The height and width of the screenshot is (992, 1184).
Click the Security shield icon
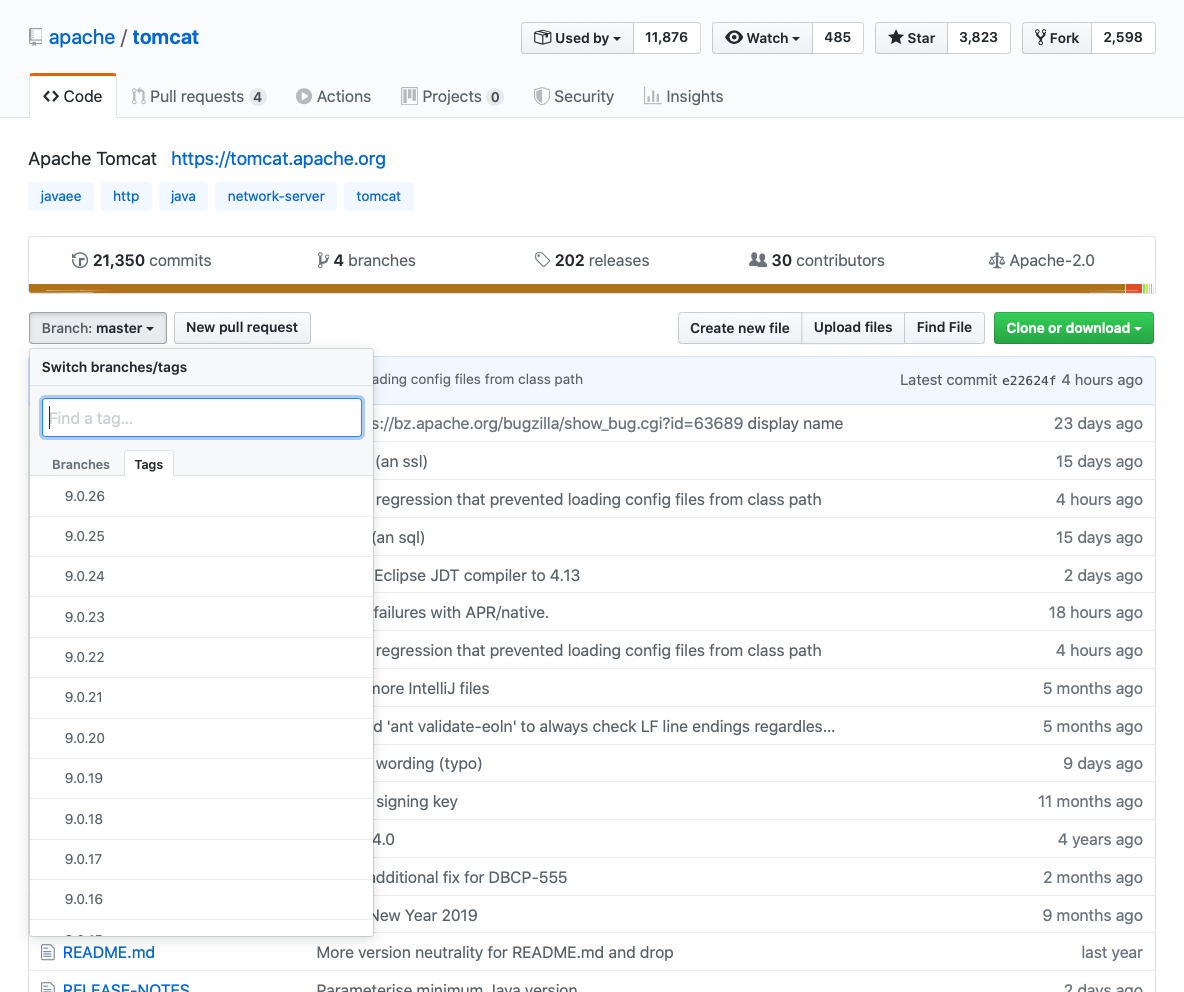point(541,96)
